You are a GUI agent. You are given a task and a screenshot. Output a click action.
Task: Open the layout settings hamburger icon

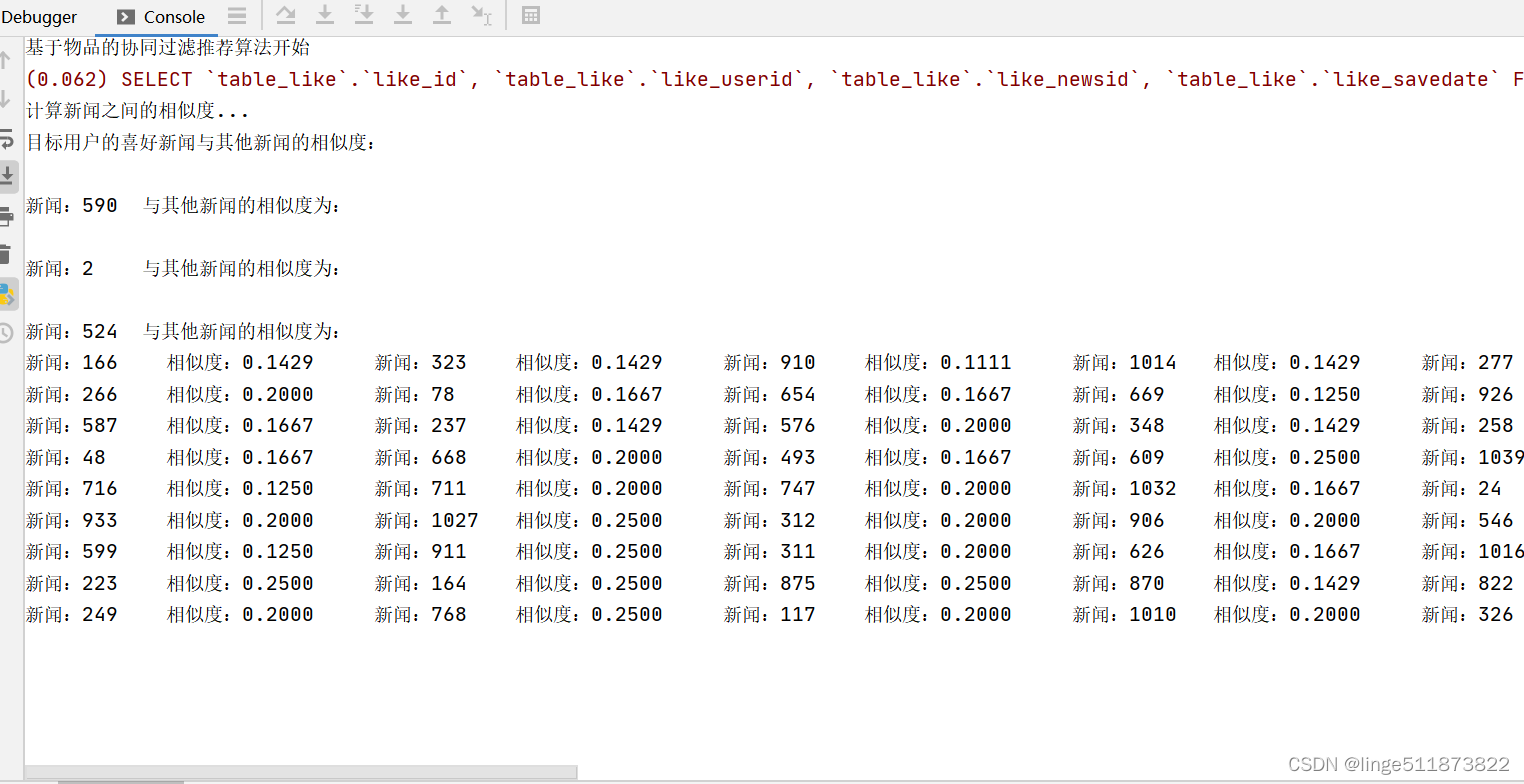237,16
